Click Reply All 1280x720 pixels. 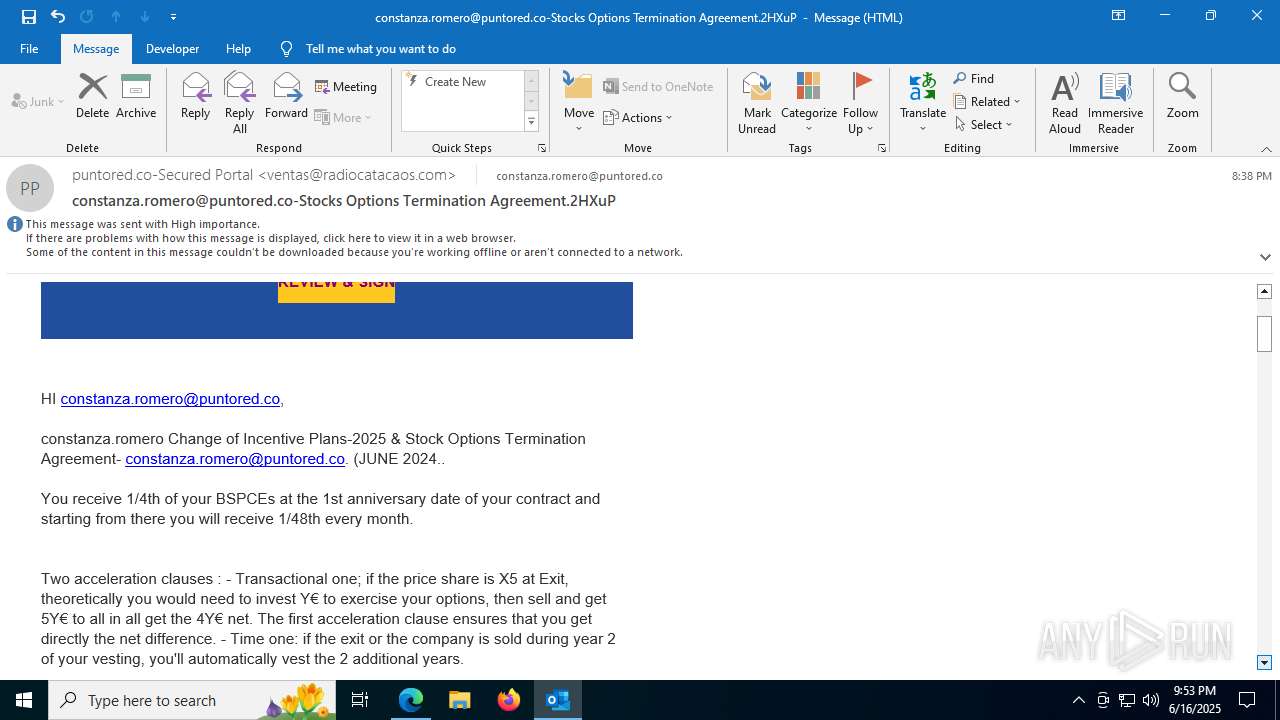point(240,102)
